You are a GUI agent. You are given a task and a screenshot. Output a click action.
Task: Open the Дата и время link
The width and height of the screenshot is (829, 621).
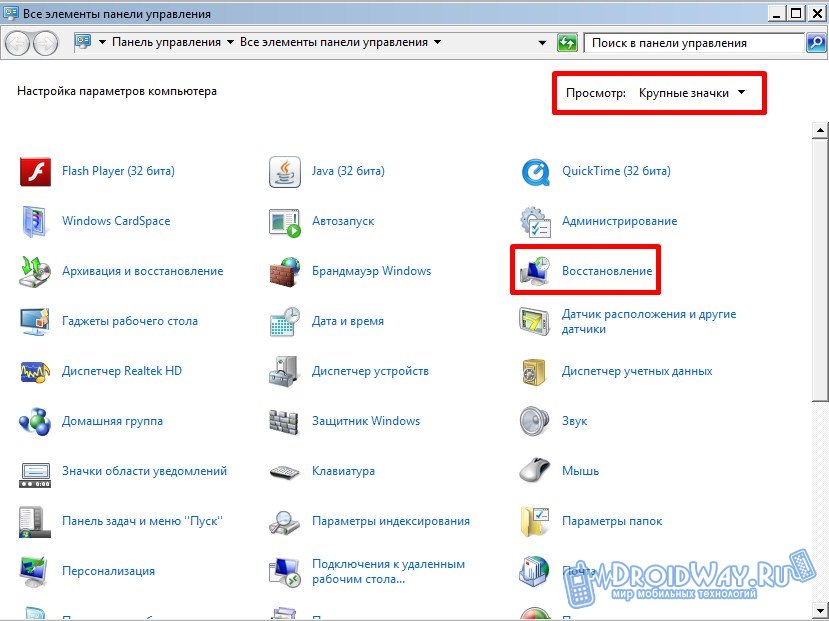(x=347, y=321)
